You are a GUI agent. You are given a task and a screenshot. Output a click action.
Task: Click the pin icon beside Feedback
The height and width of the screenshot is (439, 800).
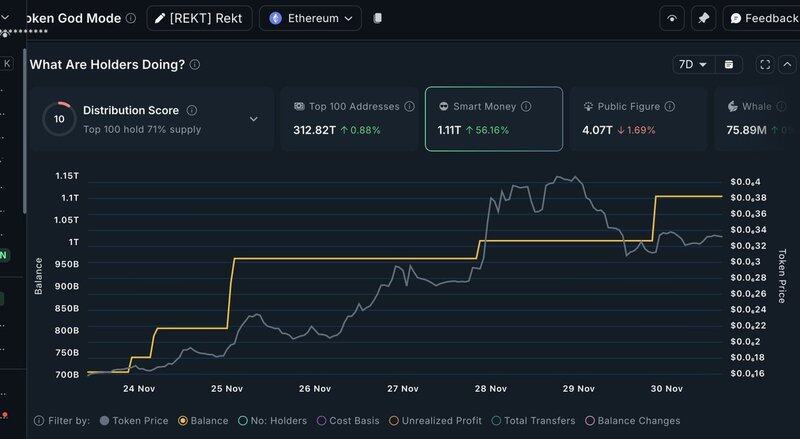pos(704,18)
